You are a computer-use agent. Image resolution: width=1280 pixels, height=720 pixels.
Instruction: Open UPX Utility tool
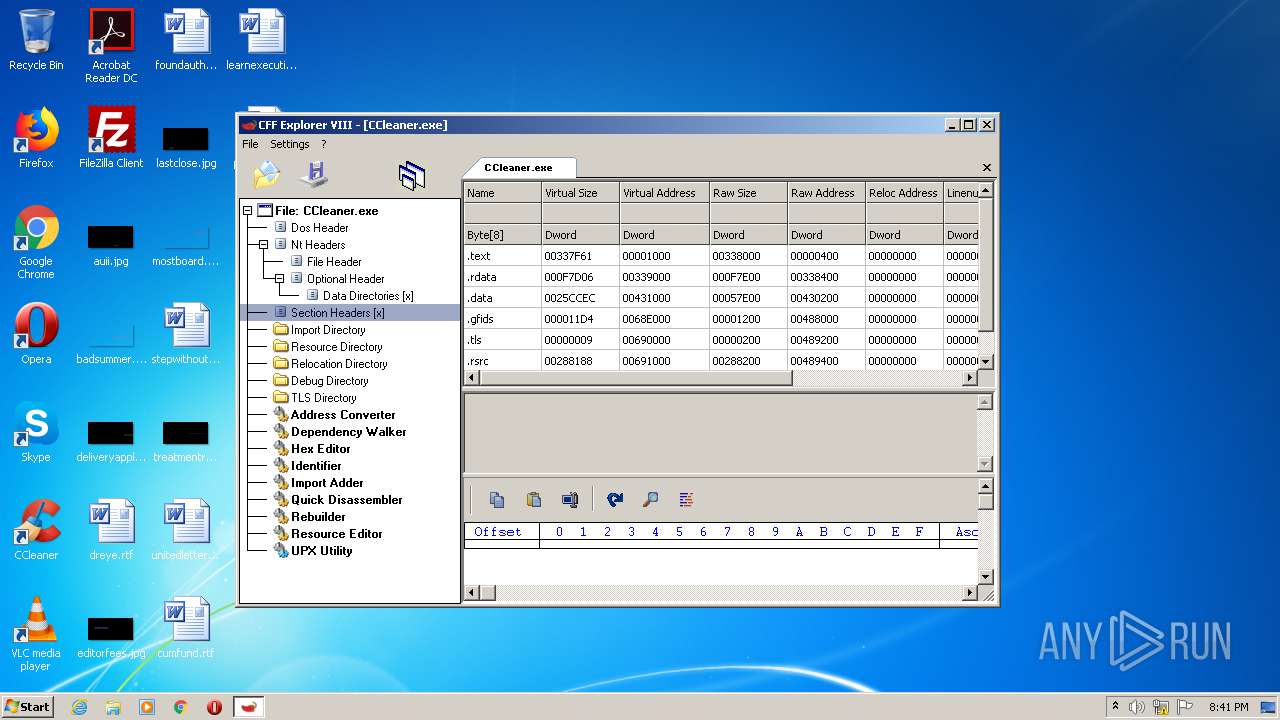point(321,551)
